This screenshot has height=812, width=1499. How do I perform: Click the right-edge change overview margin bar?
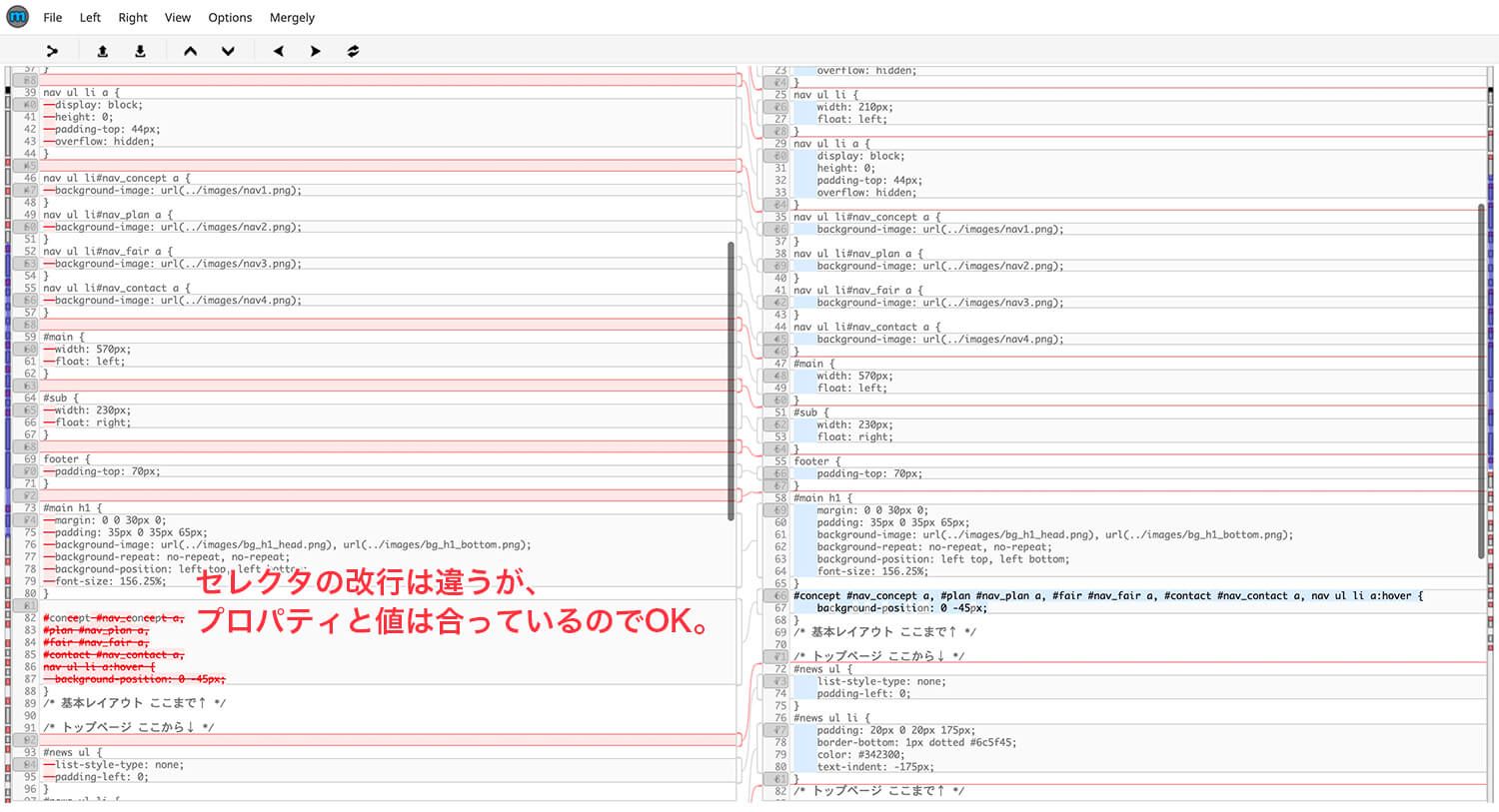[x=1493, y=434]
